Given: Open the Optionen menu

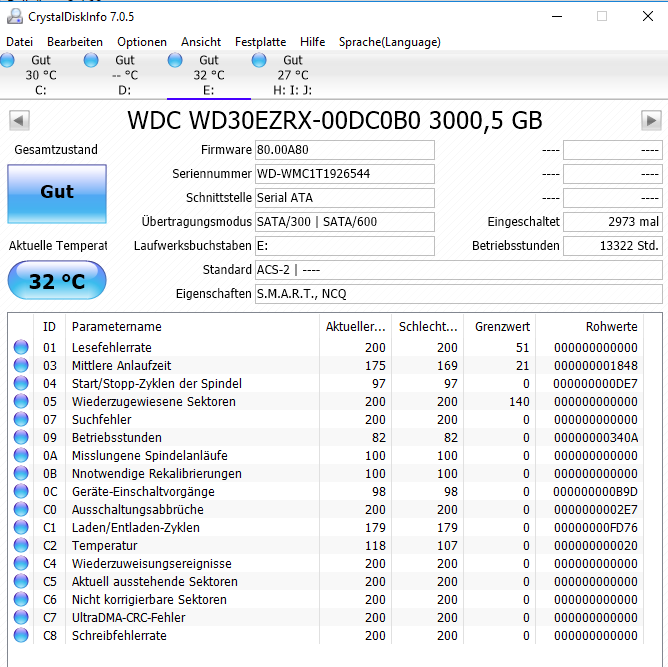Looking at the screenshot, I should tap(142, 42).
